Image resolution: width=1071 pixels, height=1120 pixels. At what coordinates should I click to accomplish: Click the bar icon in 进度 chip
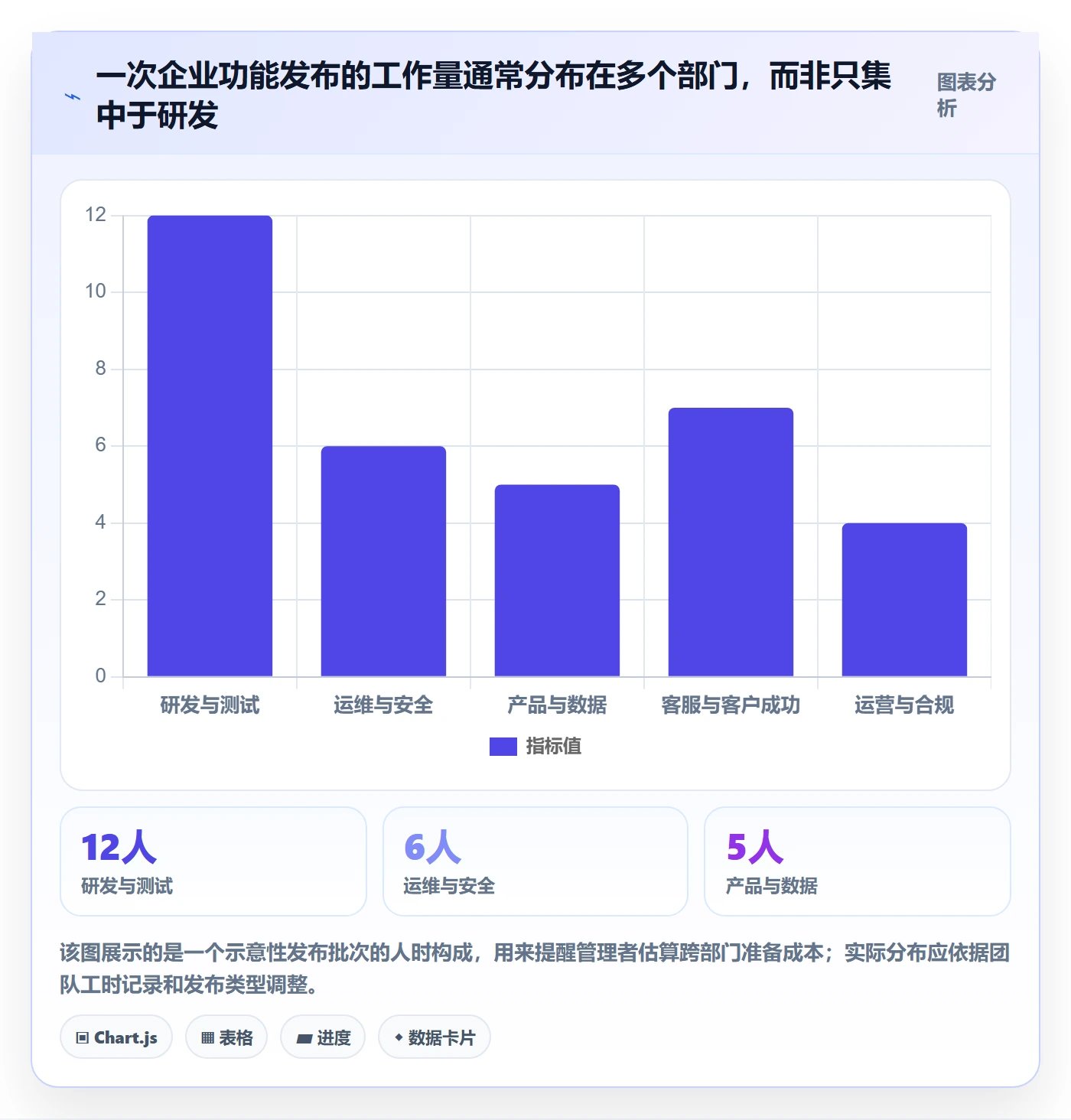click(304, 1038)
